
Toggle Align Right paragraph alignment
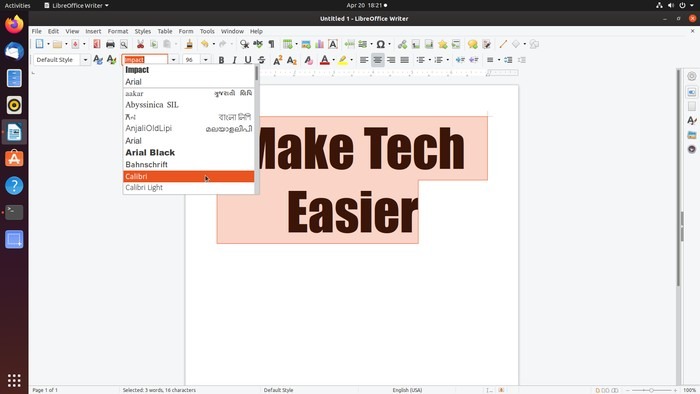[391, 60]
